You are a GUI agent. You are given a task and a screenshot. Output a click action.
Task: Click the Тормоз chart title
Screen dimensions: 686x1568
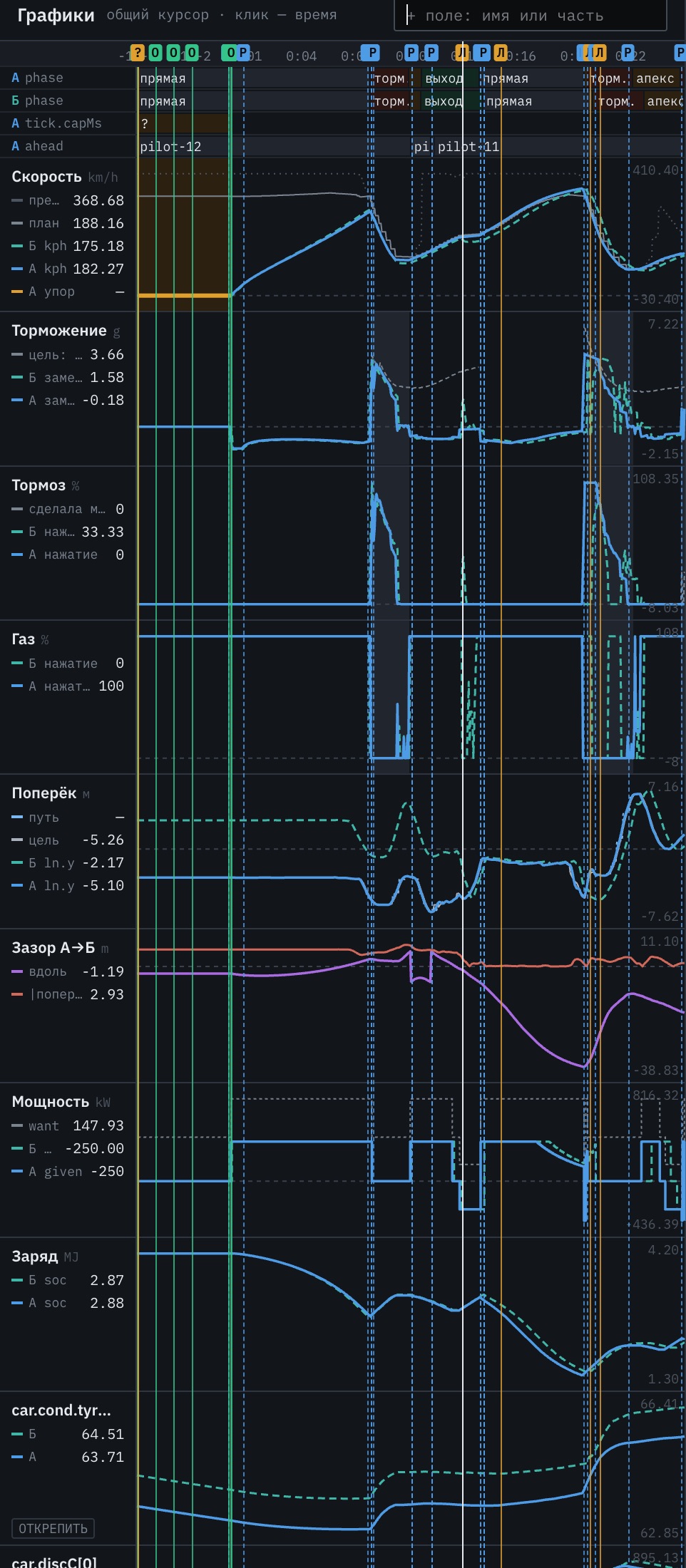[x=39, y=485]
